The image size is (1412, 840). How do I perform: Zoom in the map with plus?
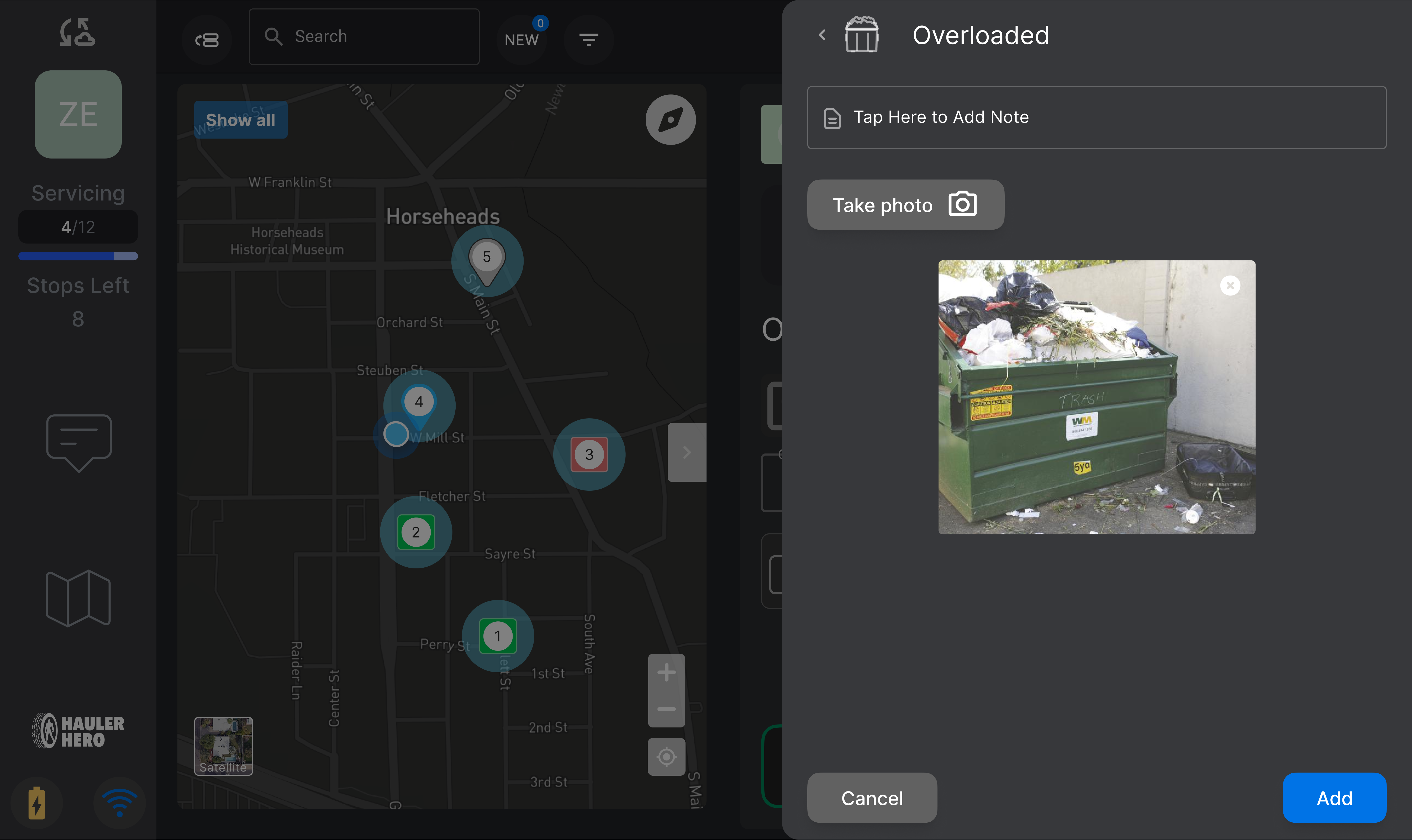pos(666,673)
